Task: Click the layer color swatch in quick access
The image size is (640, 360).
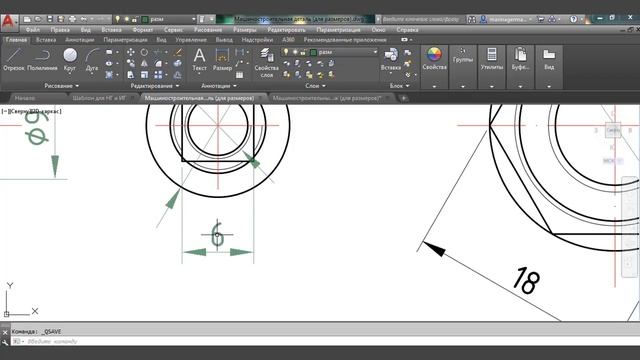Action: 145,19
